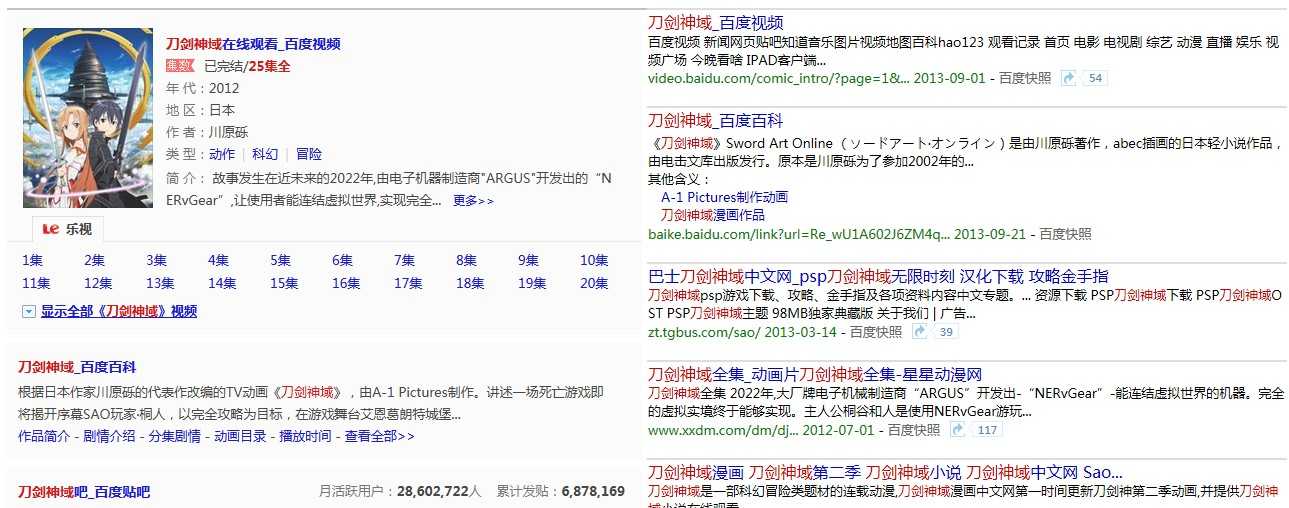Click total posts value 6,878,169
Screen dimensions: 1289x508
tap(593, 492)
